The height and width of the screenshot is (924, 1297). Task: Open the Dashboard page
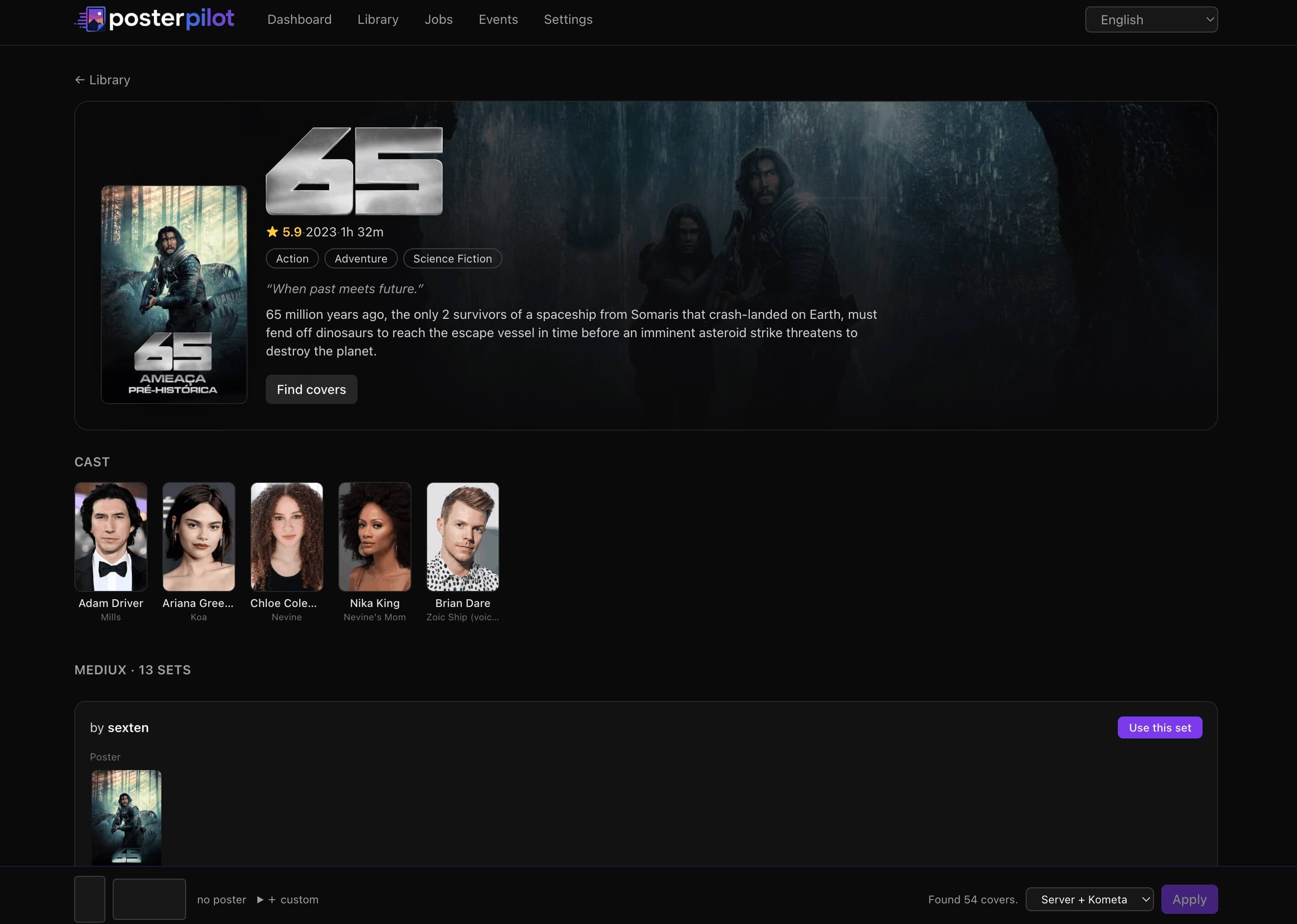click(x=299, y=19)
